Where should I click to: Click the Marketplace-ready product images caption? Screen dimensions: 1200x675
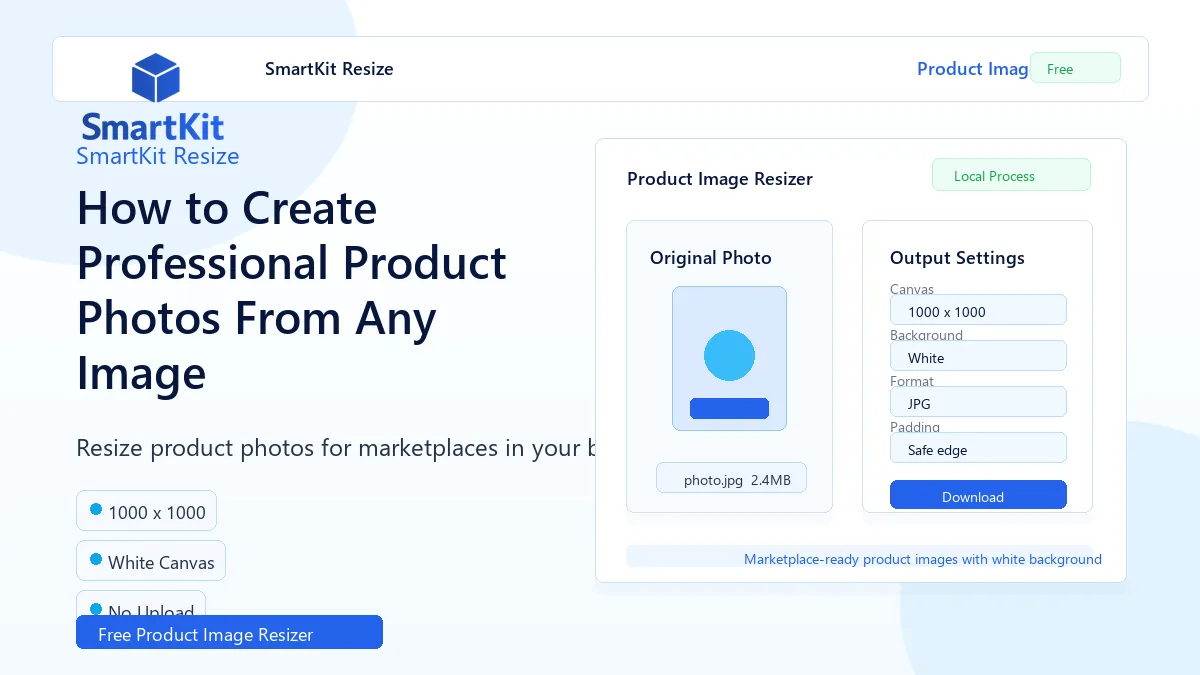tap(923, 559)
